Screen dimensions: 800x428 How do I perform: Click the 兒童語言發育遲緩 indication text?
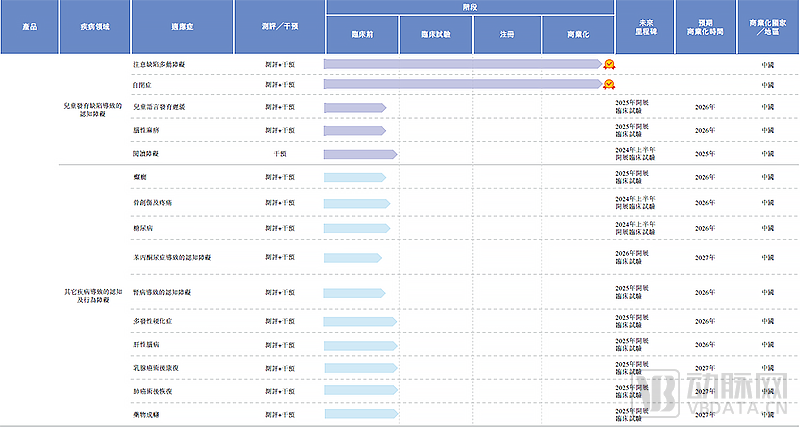point(159,106)
